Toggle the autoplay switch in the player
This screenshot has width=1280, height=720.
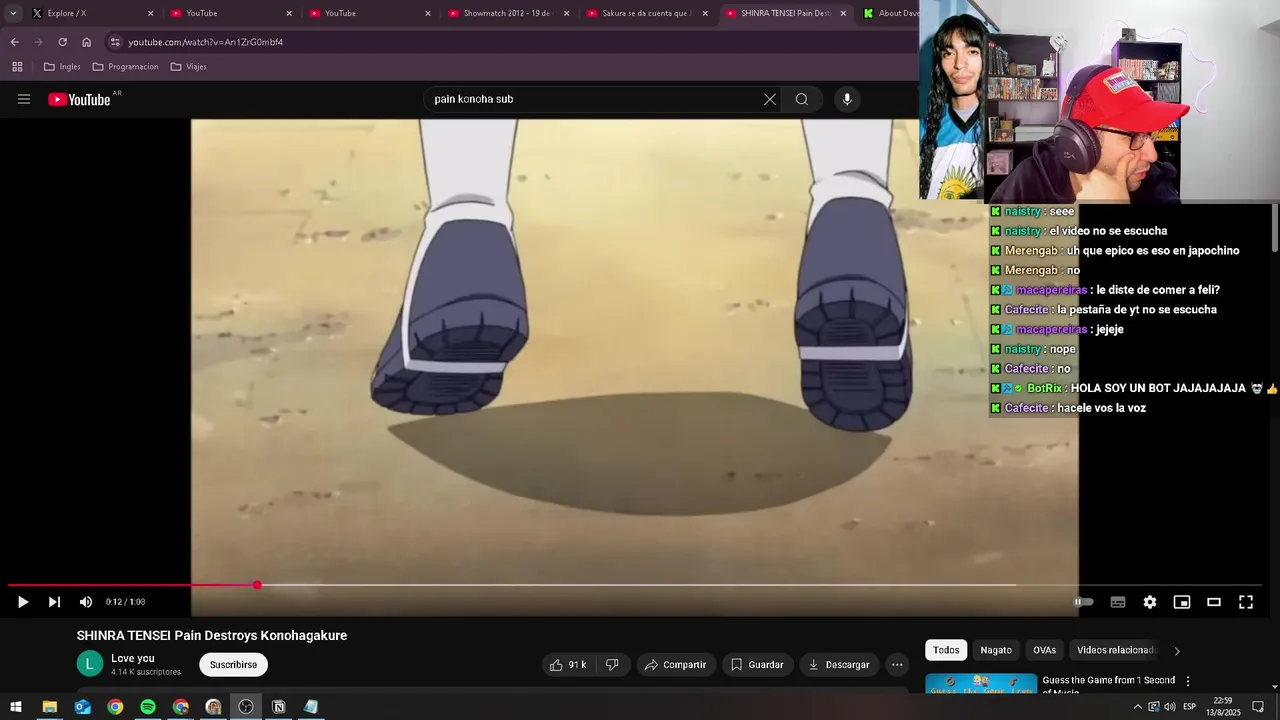1084,602
